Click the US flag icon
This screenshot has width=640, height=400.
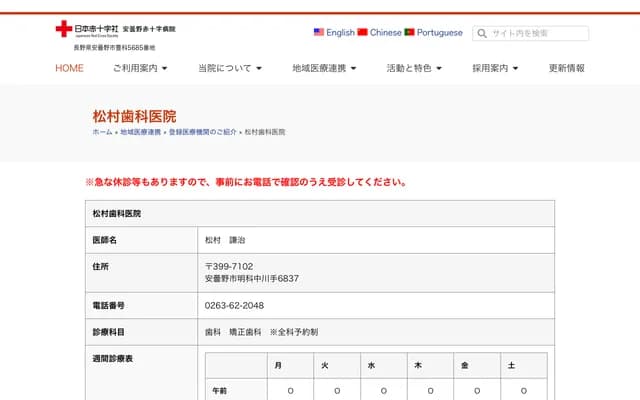click(x=319, y=33)
